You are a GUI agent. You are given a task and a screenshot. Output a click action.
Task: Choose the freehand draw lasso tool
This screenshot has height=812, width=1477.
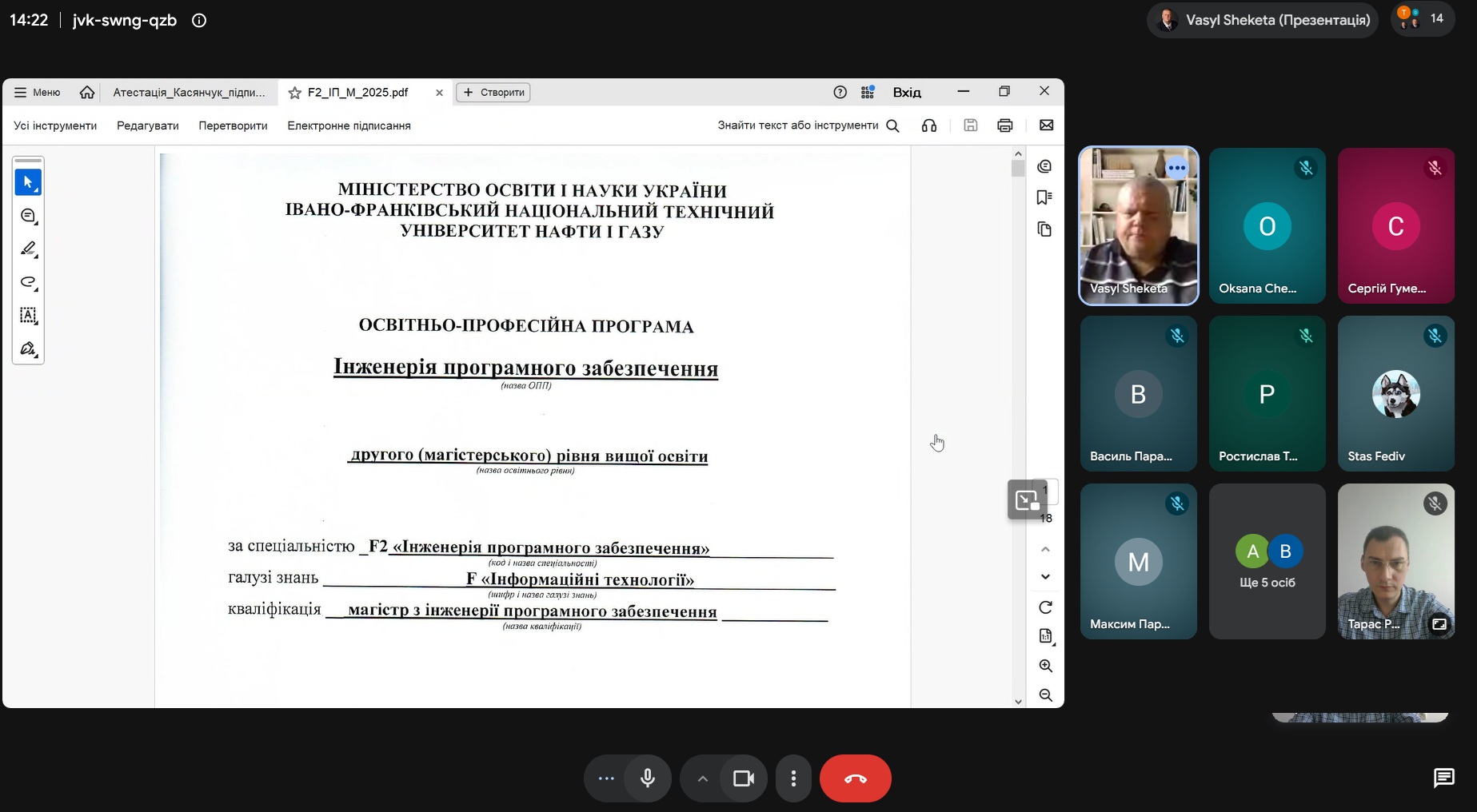[28, 282]
